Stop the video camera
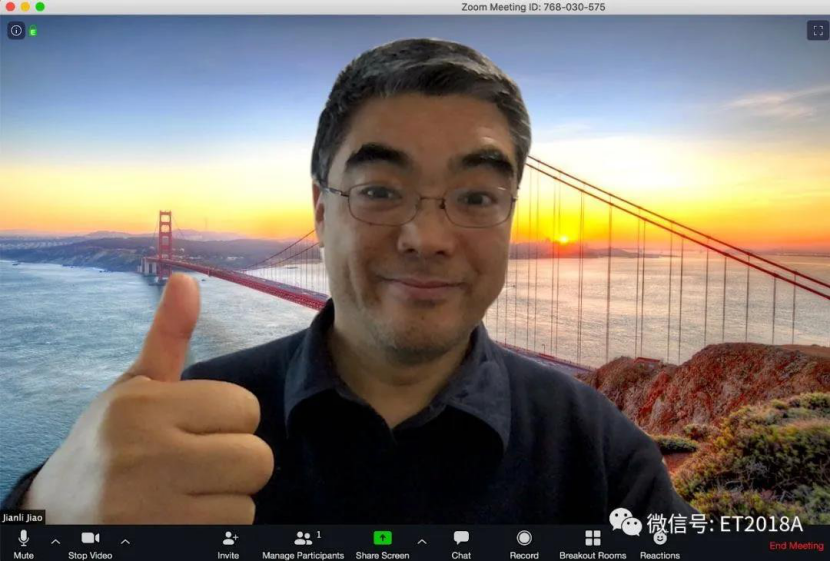 click(90, 544)
